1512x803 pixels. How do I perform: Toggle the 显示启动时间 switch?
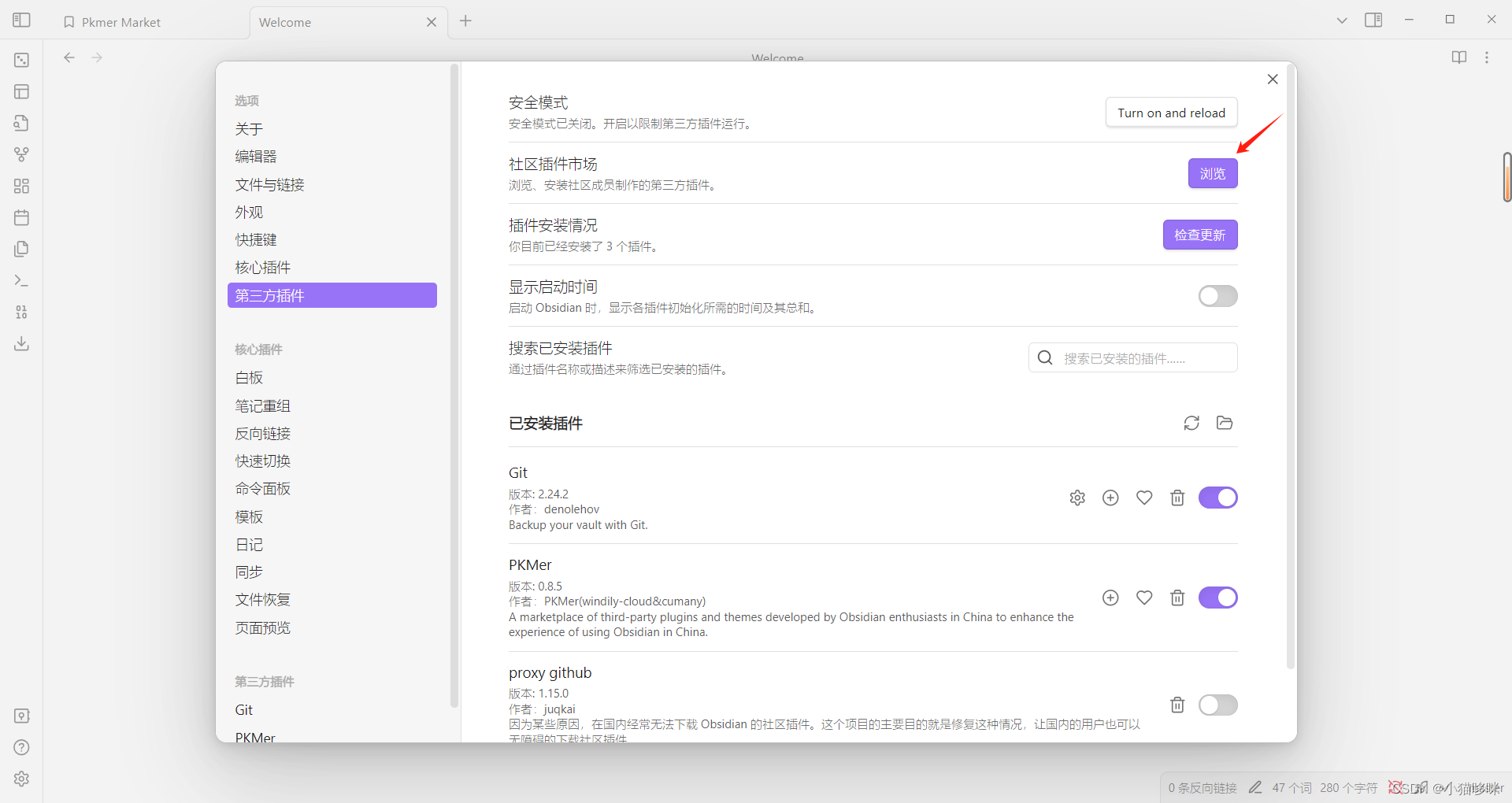pos(1217,296)
